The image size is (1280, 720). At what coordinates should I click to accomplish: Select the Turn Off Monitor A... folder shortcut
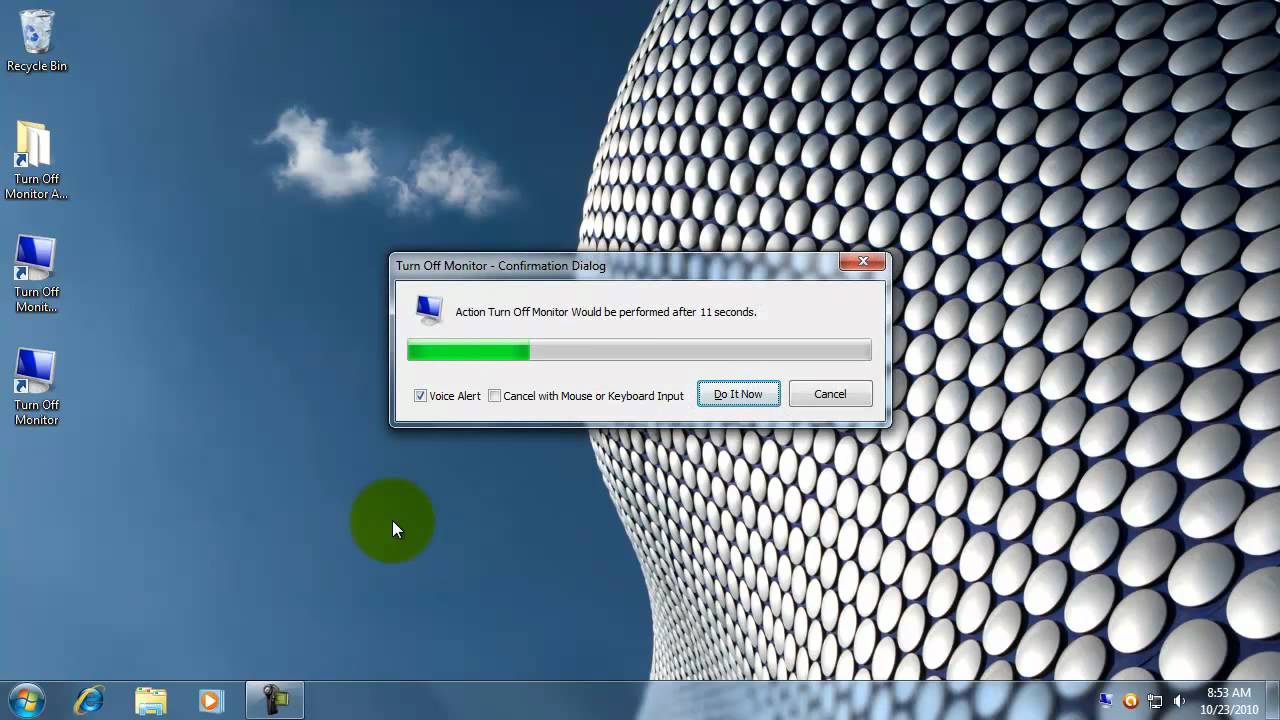click(37, 161)
